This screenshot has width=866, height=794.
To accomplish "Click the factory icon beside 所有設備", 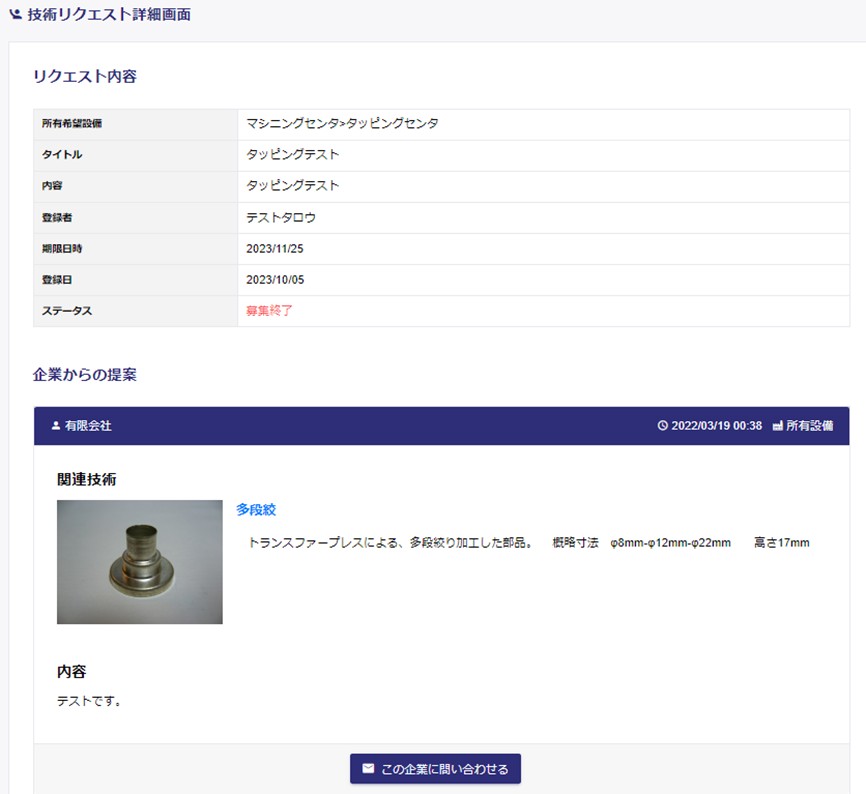I will (778, 426).
